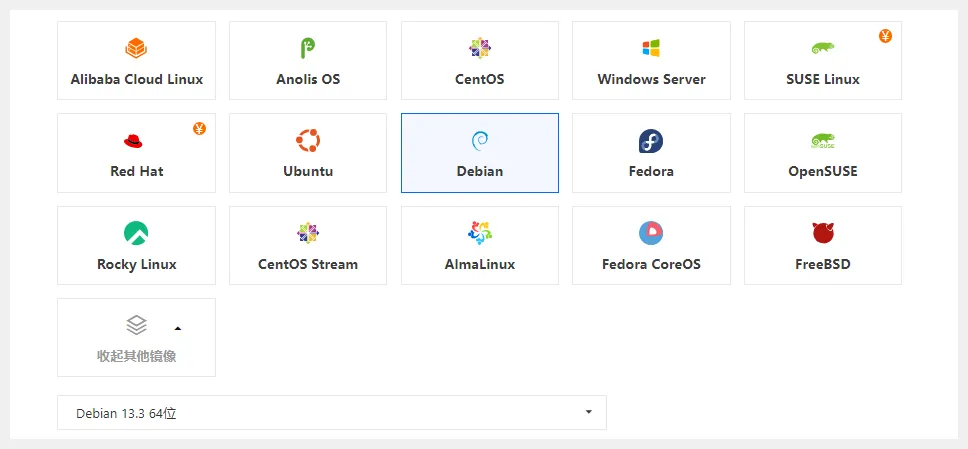Click the 收起其他镜像 stacked layers icon

click(137, 325)
